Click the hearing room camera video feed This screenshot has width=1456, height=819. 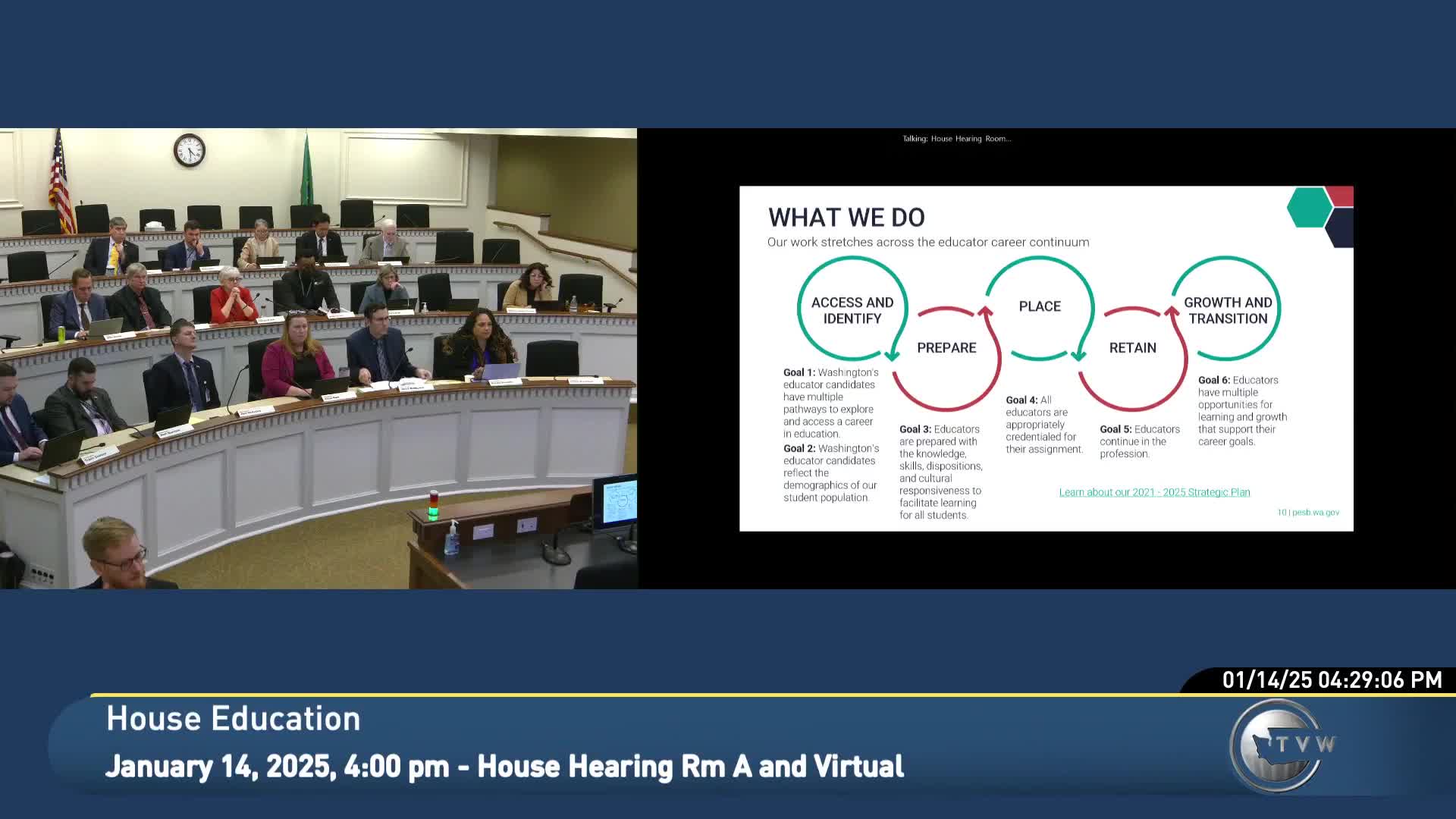coord(318,358)
